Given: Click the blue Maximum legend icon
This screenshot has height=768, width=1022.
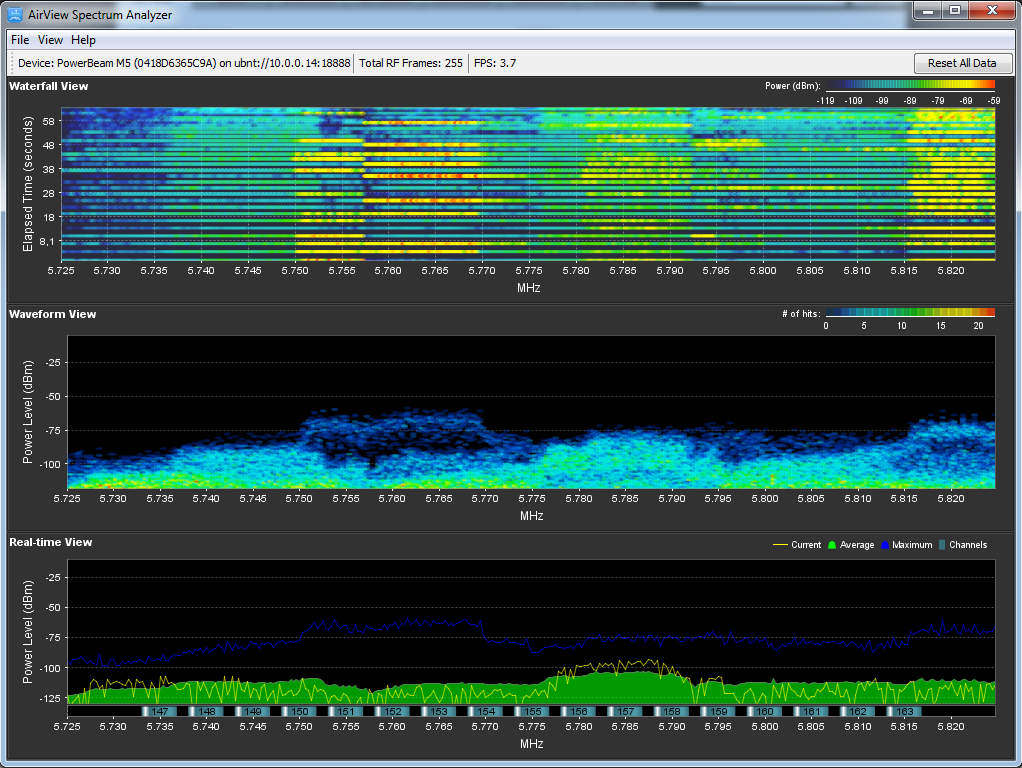Looking at the screenshot, I should (x=885, y=545).
